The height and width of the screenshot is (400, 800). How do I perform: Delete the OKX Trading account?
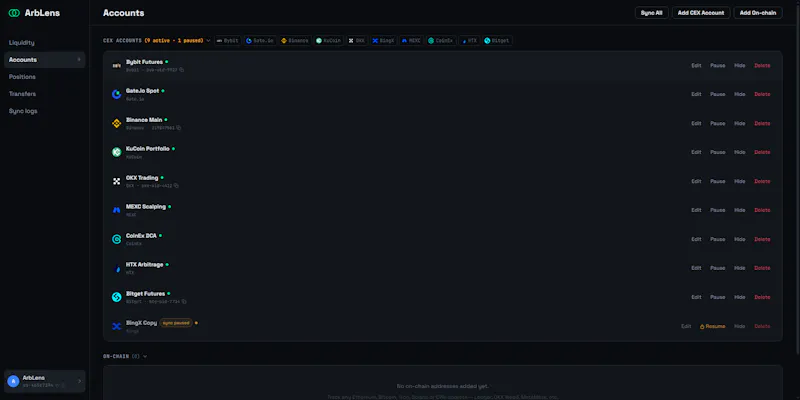click(x=762, y=181)
